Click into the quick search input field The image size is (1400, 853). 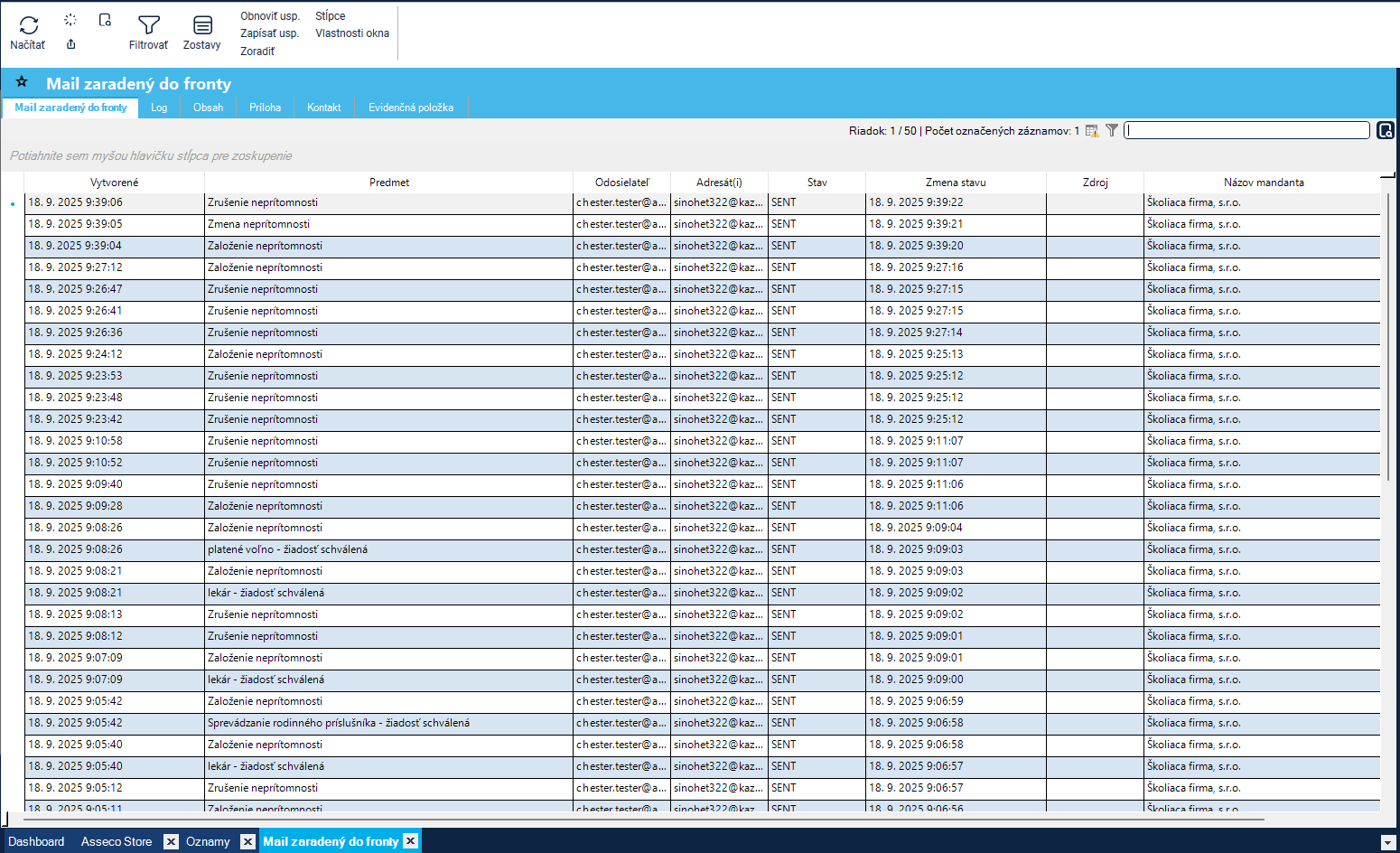pos(1246,131)
